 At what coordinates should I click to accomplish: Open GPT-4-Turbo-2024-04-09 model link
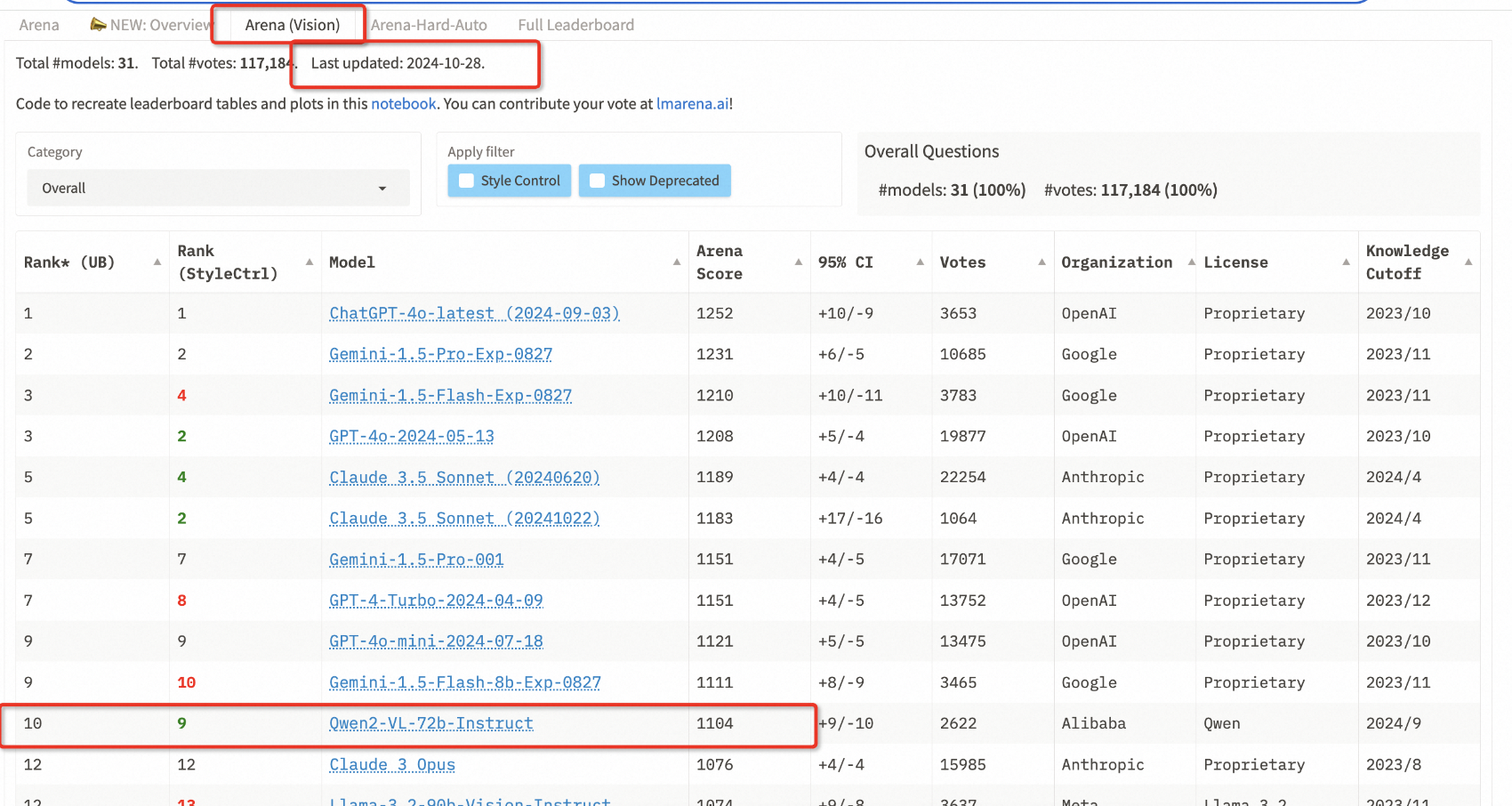click(x=436, y=600)
